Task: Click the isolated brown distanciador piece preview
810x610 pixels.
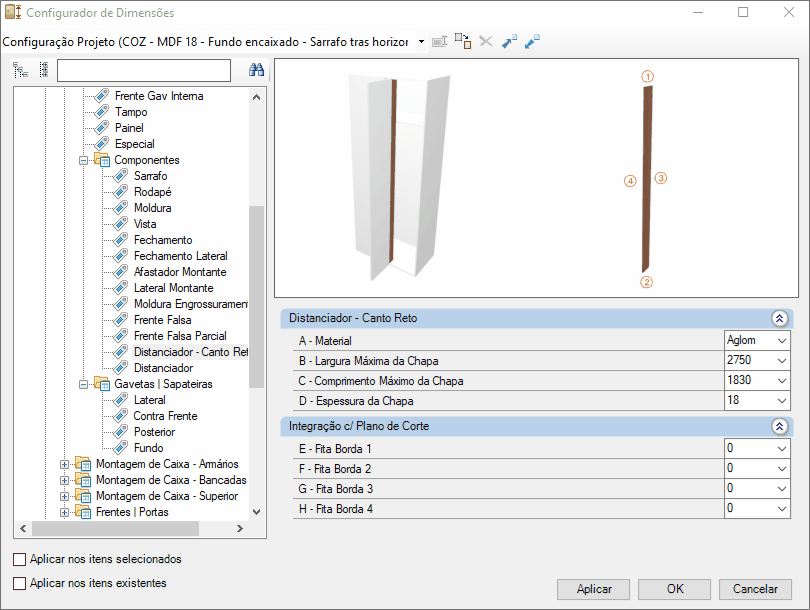Action: click(x=647, y=179)
